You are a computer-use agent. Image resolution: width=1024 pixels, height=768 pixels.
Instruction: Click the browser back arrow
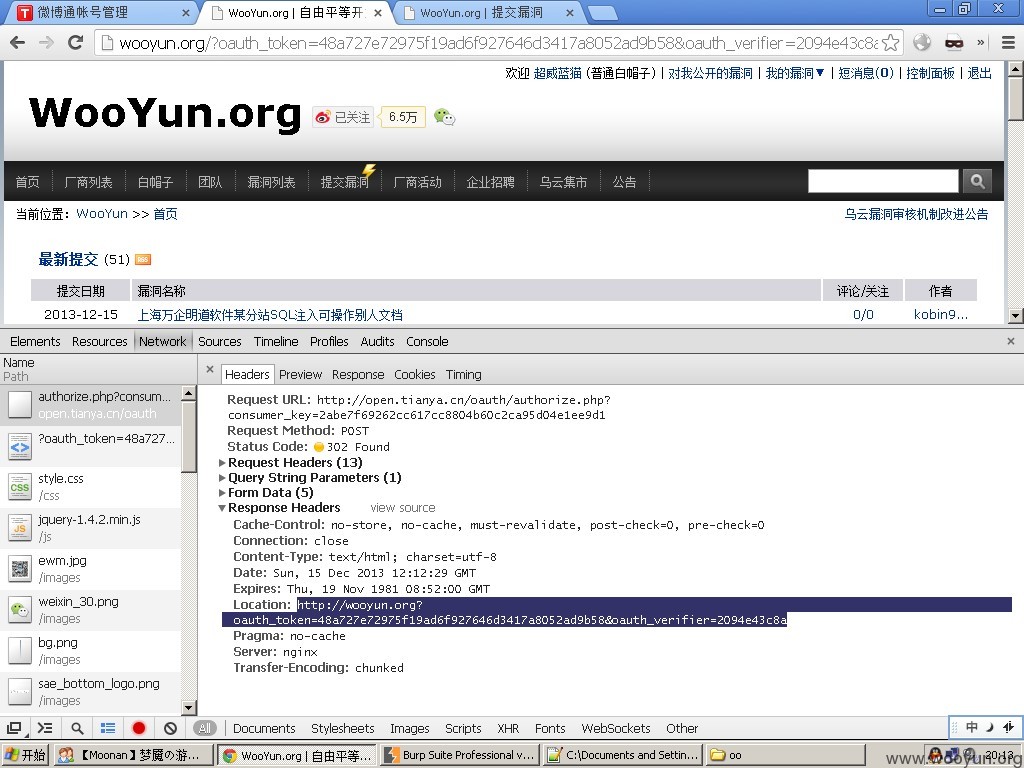click(x=18, y=42)
